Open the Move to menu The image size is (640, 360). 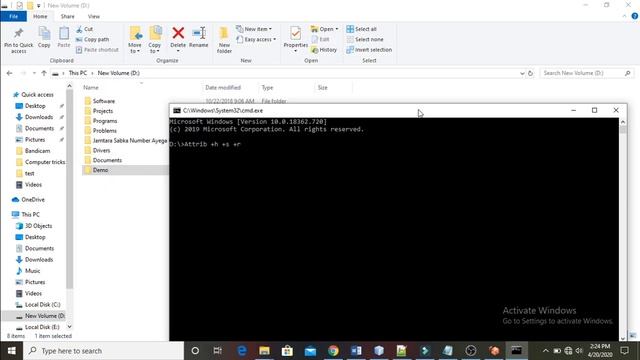135,40
